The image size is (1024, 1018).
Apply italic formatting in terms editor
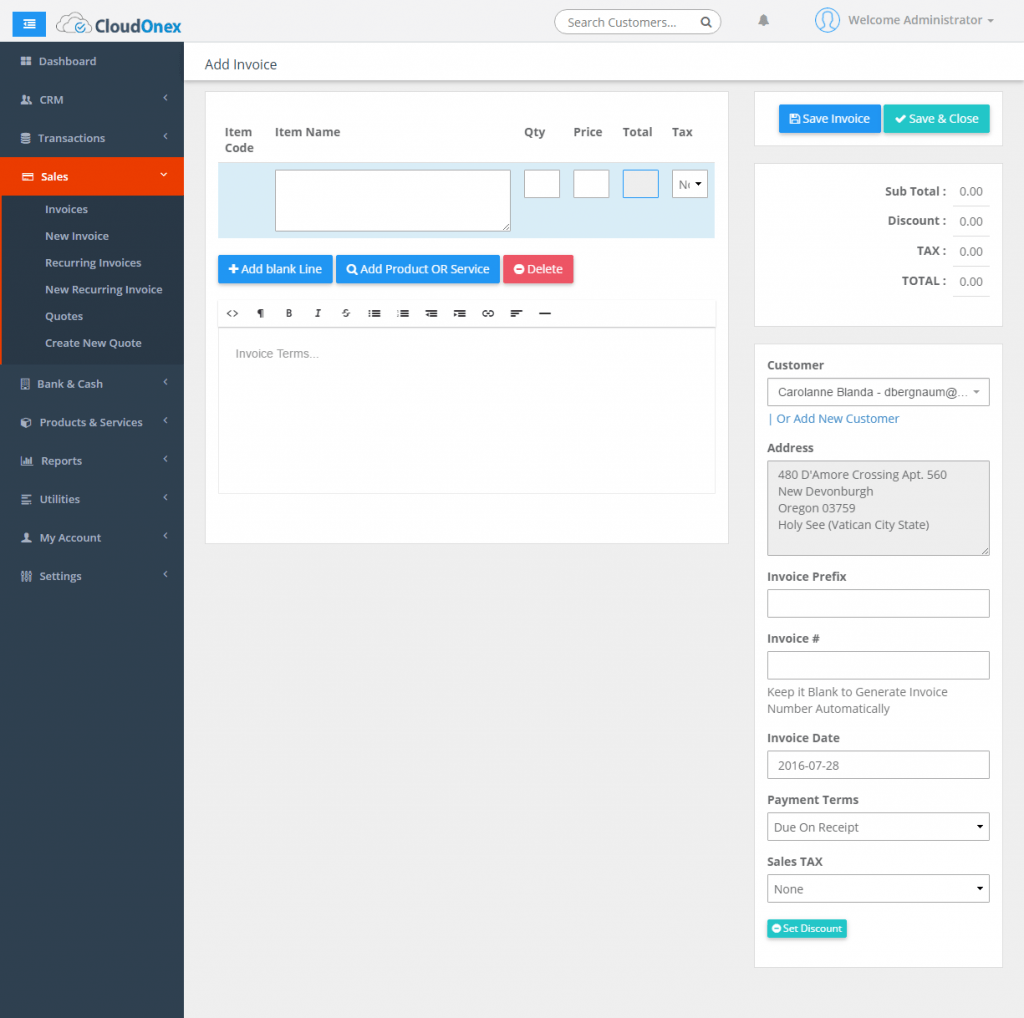click(x=317, y=313)
